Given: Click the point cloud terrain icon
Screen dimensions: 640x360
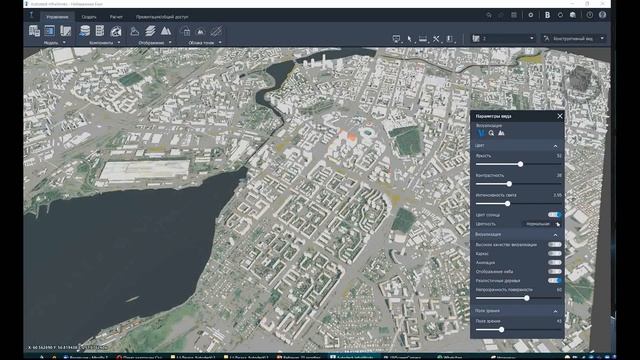Looking at the screenshot, I should pos(200,31).
